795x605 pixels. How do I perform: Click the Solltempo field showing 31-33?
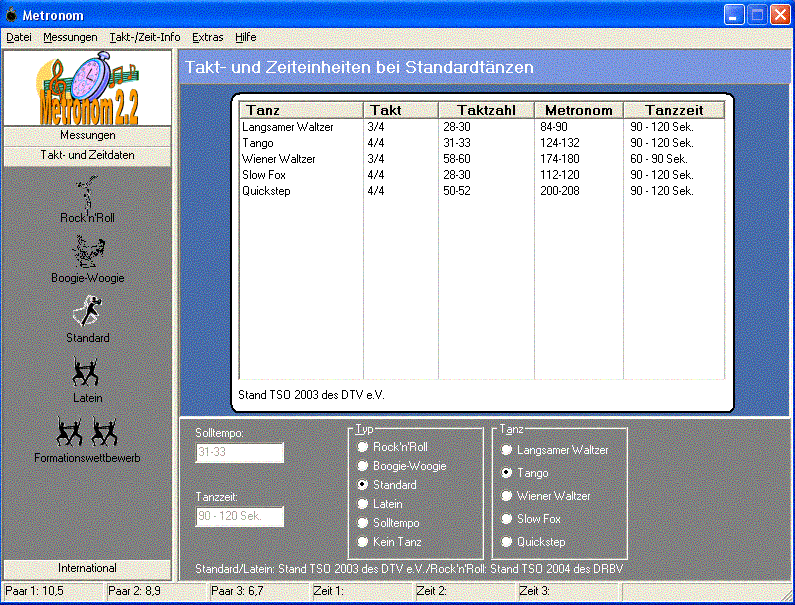click(239, 452)
